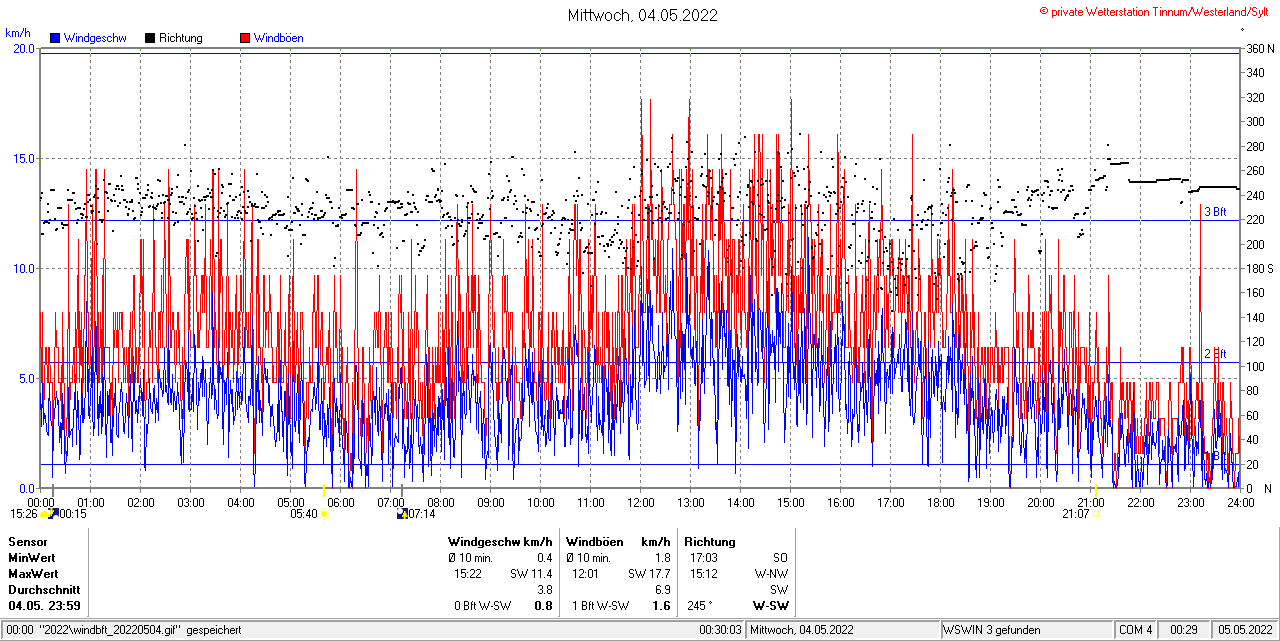
Task: Click the 17:03 direction minimum time
Action: pyautogui.click(x=703, y=558)
